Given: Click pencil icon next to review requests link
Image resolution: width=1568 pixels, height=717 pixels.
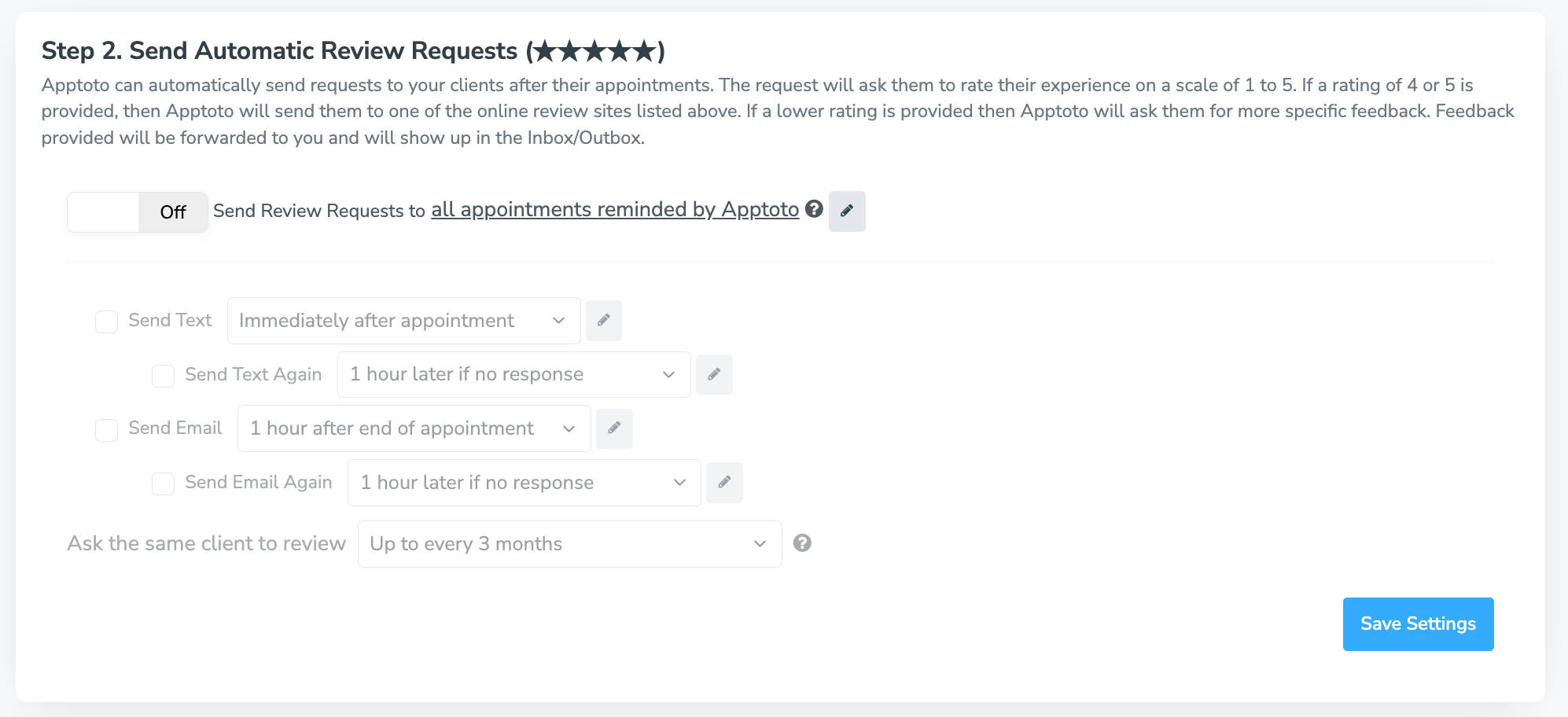Looking at the screenshot, I should coord(847,211).
